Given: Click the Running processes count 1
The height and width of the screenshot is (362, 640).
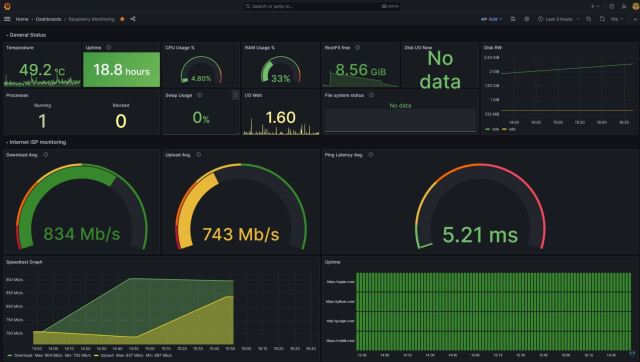Looking at the screenshot, I should pyautogui.click(x=42, y=121).
